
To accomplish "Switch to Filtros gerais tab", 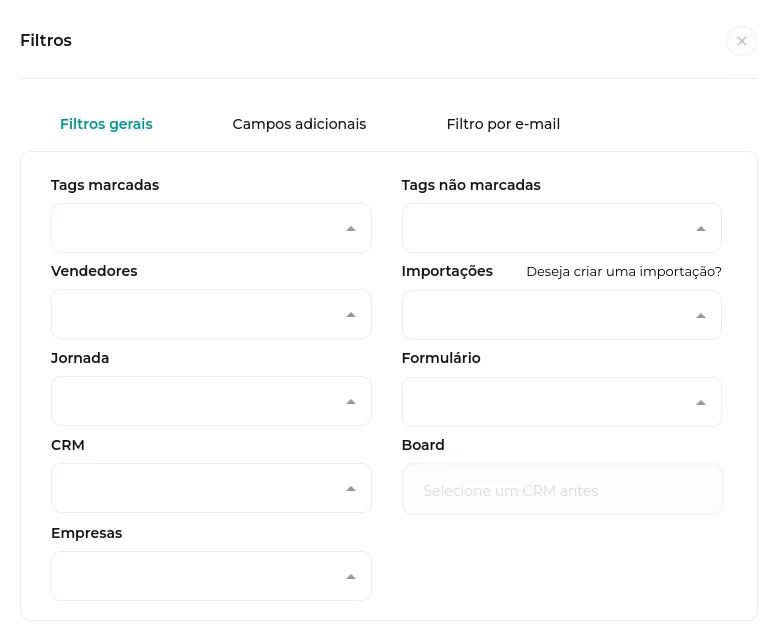I will [x=106, y=124].
